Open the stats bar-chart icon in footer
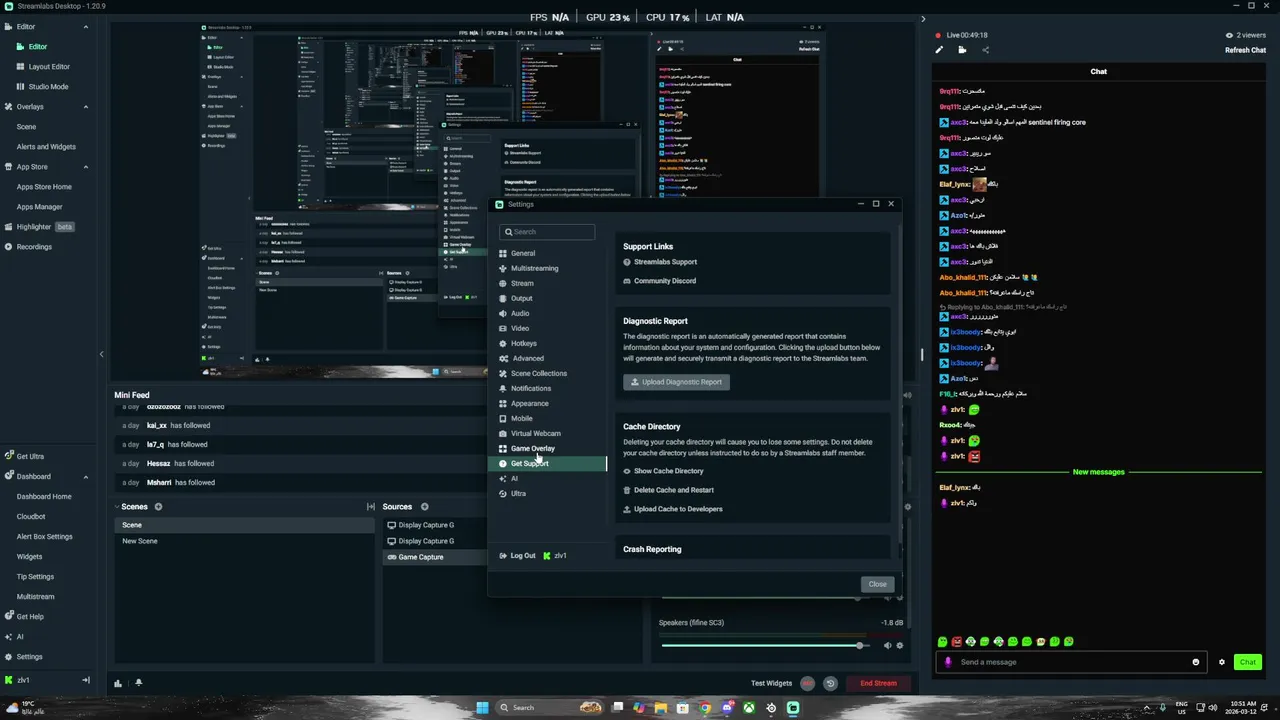 (x=118, y=683)
